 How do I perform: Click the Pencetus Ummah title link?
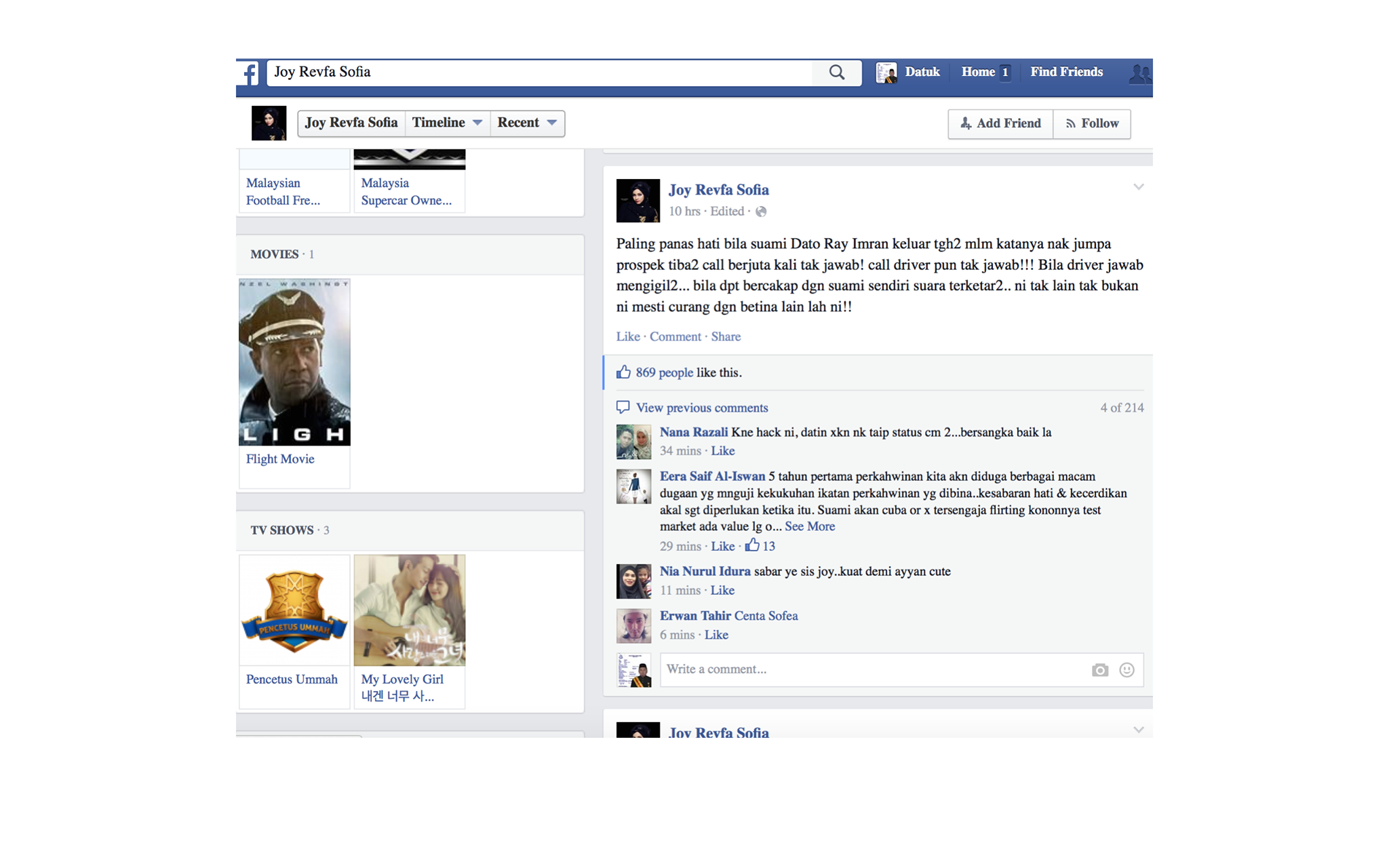(292, 679)
